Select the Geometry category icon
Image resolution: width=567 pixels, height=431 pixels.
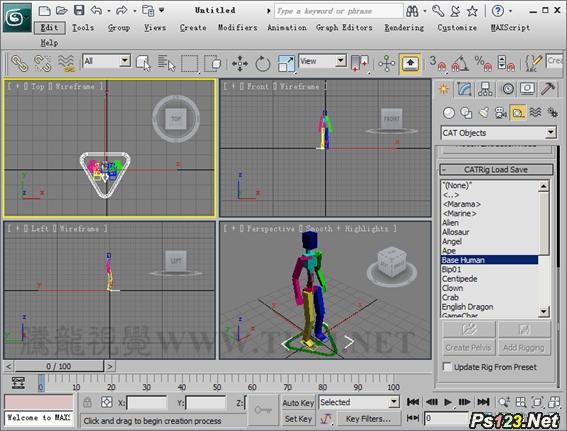point(449,113)
